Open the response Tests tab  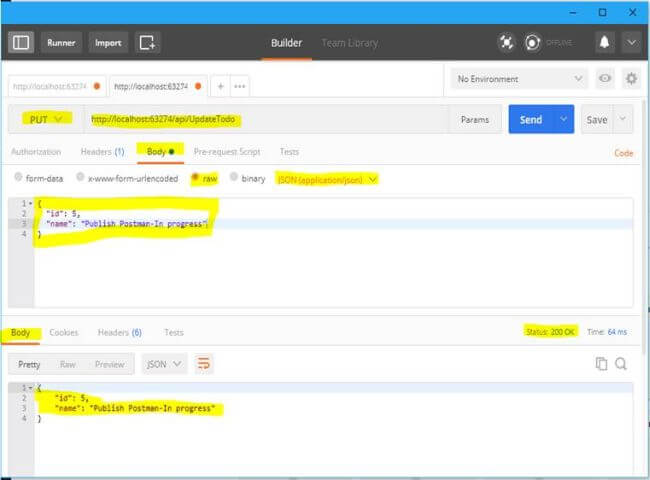pyautogui.click(x=174, y=332)
